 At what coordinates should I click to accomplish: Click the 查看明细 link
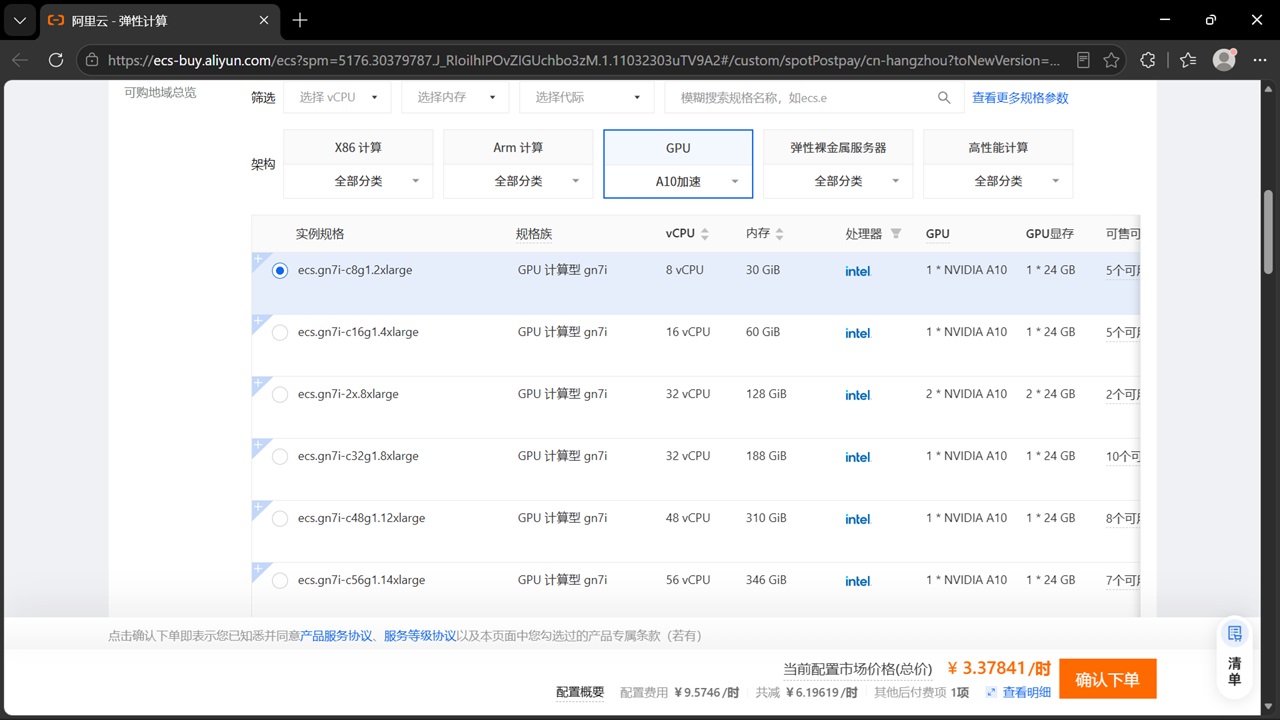(1026, 692)
